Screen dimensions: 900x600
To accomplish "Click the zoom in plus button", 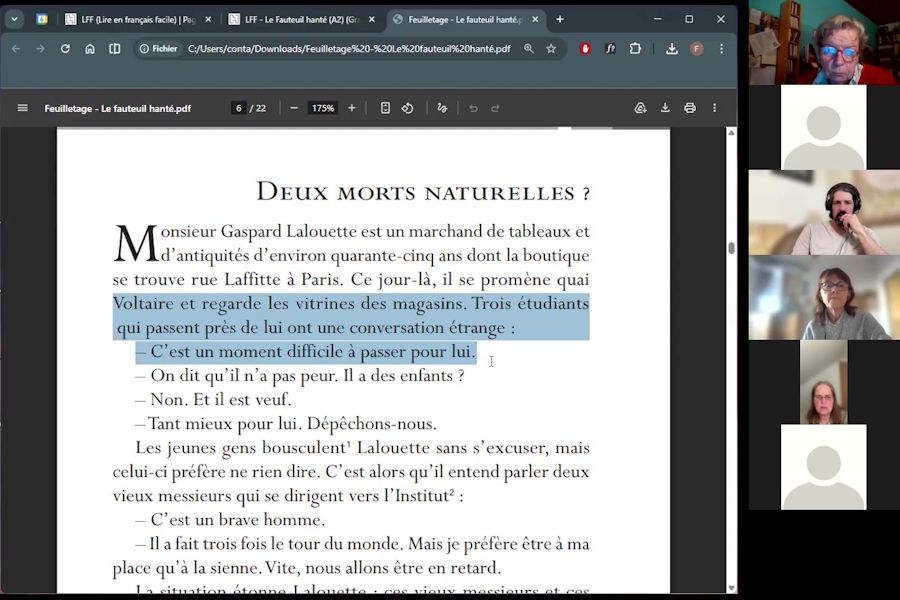I will pos(351,108).
